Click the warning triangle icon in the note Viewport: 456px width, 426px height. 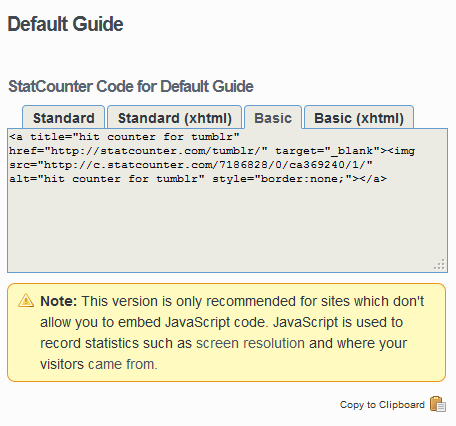pos(26,300)
